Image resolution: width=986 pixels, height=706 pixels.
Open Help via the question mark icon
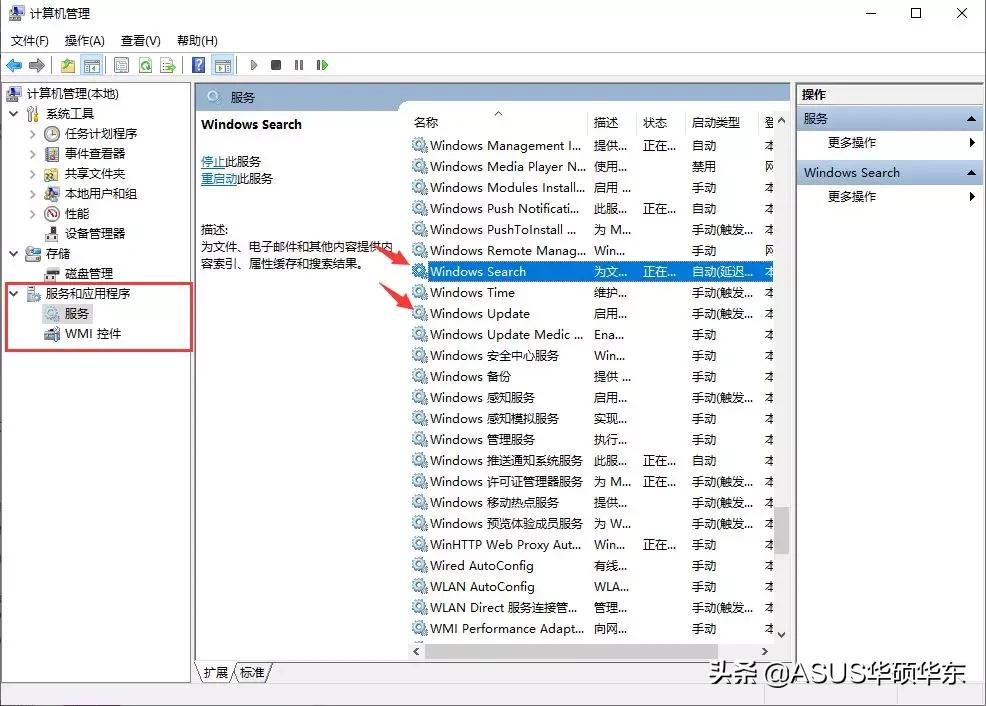point(199,66)
